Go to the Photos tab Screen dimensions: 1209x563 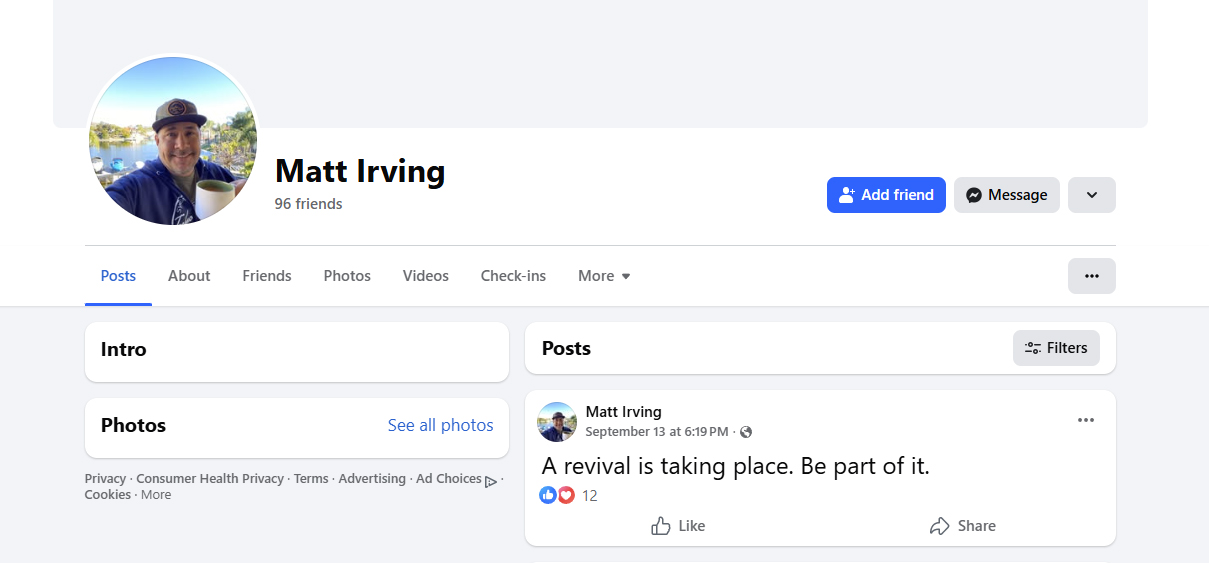(347, 276)
